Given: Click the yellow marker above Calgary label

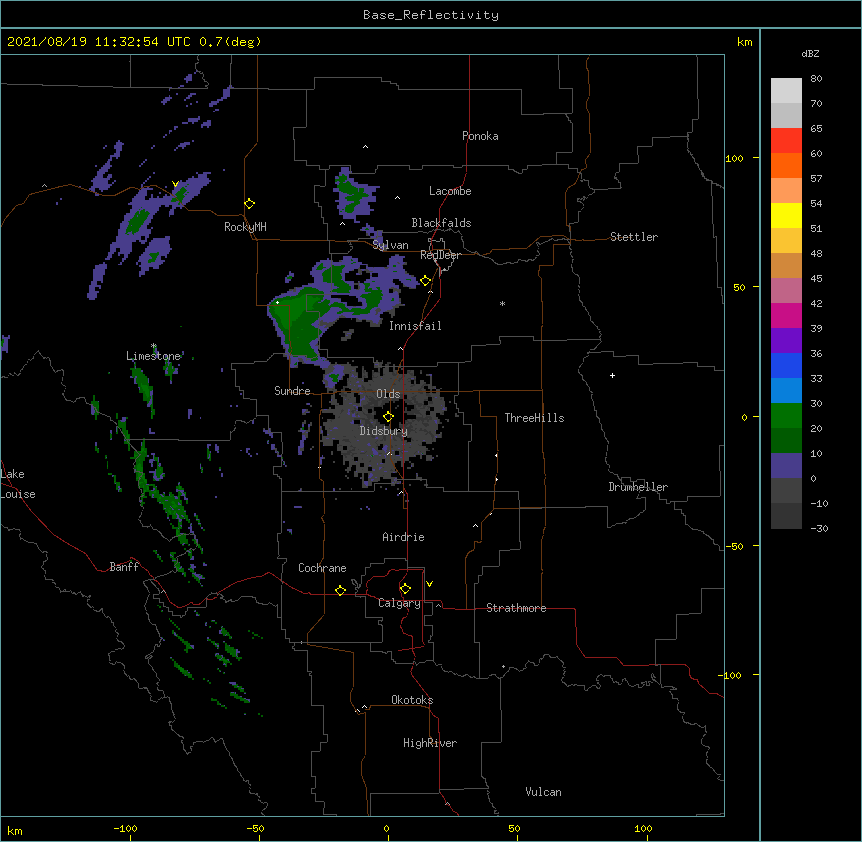Looking at the screenshot, I should (x=405, y=589).
